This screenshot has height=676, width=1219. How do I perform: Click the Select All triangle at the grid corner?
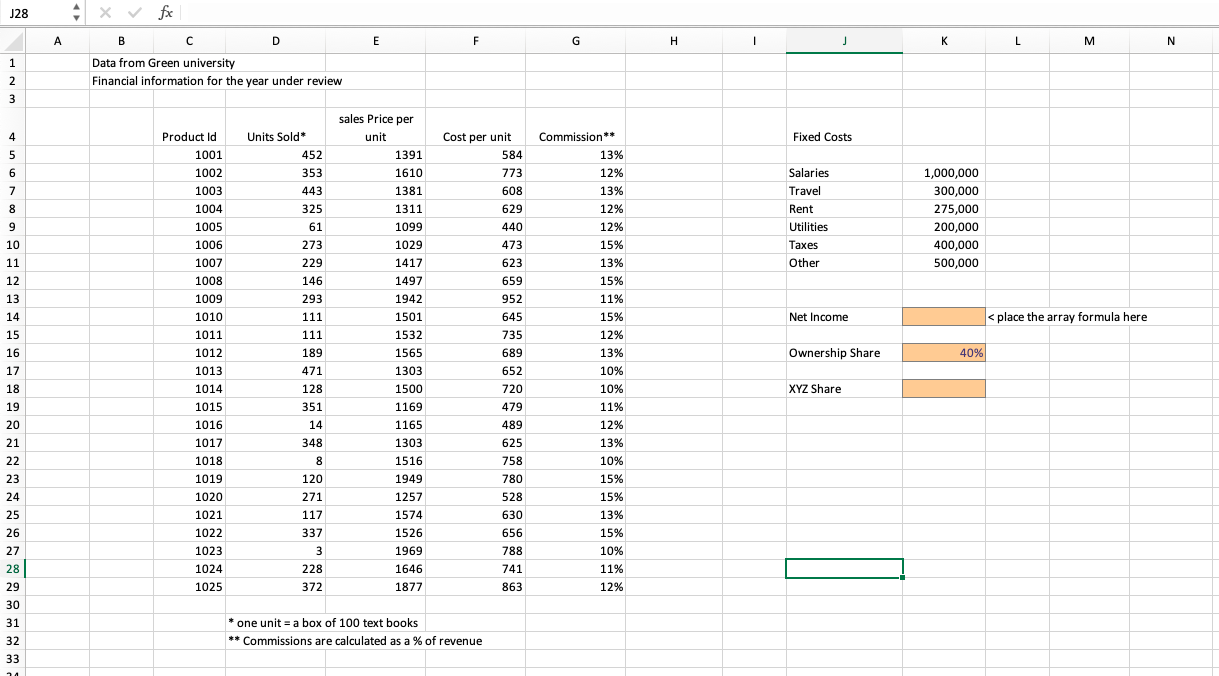pyautogui.click(x=11, y=41)
